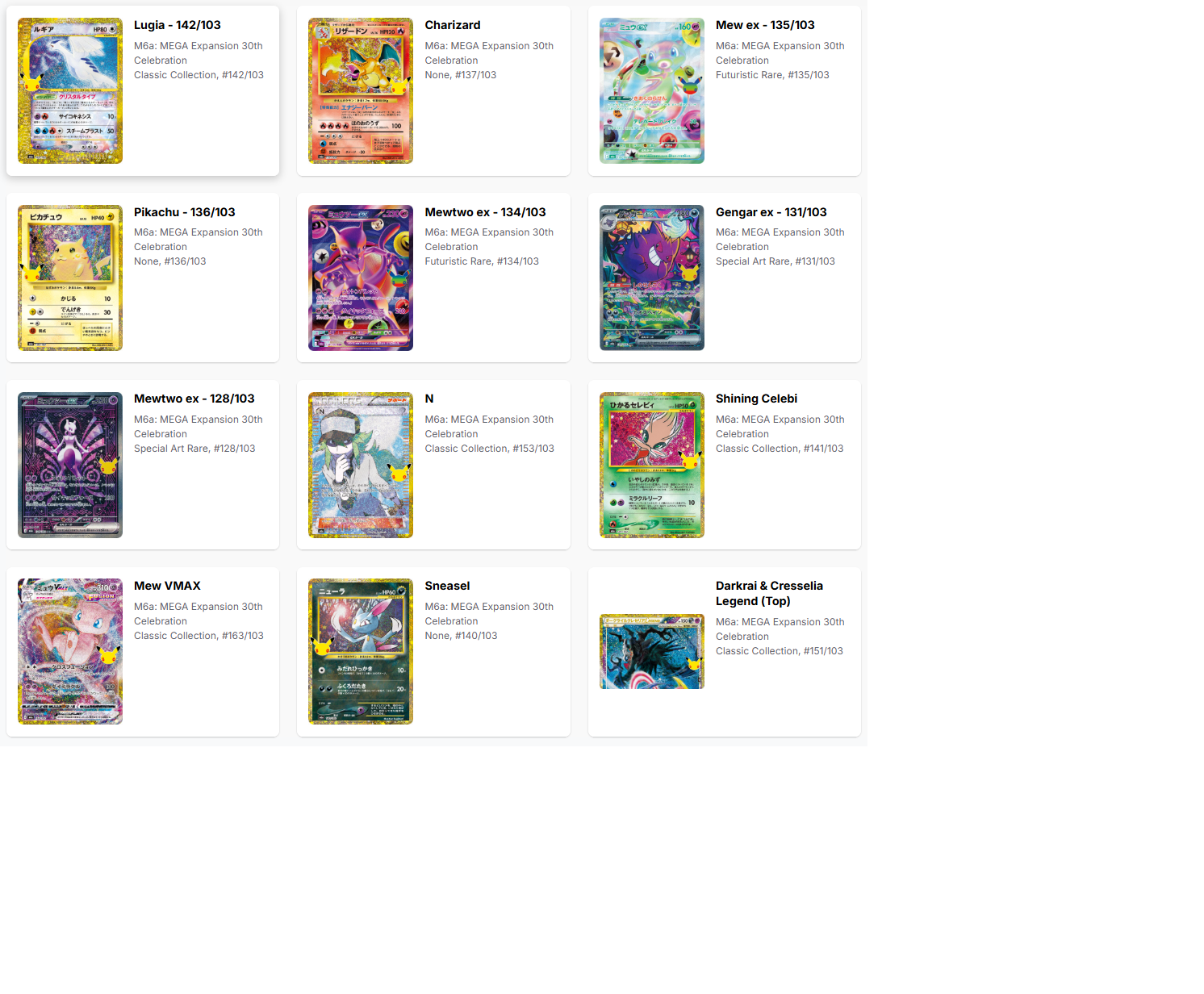1204x994 pixels.
Task: Click the "Lugia - 142/103" title
Action: [x=178, y=25]
